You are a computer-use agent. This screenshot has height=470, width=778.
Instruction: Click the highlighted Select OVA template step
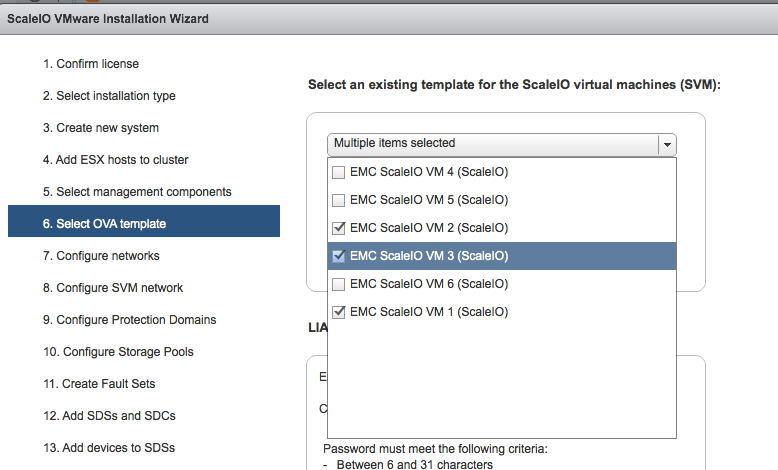tap(104, 224)
